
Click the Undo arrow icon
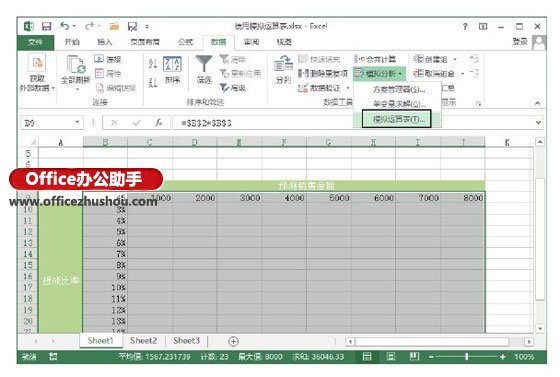(65, 26)
